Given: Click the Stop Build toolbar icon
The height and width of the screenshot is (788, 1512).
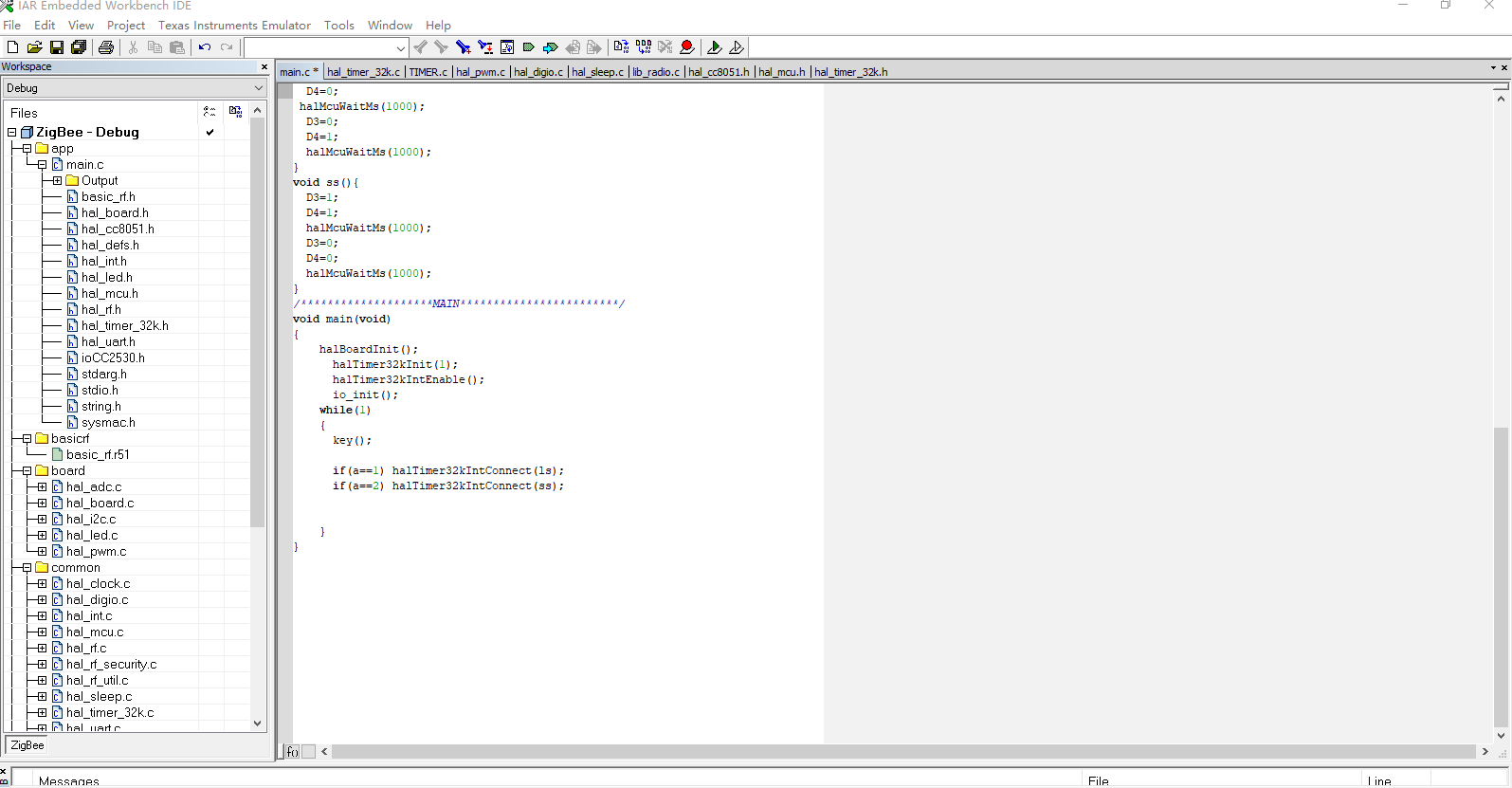Looking at the screenshot, I should point(665,47).
